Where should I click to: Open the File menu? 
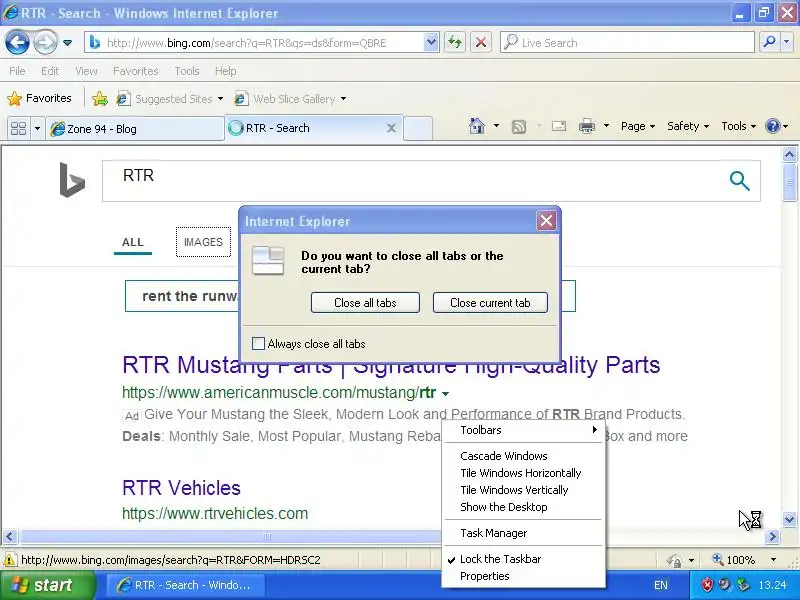pyautogui.click(x=17, y=71)
